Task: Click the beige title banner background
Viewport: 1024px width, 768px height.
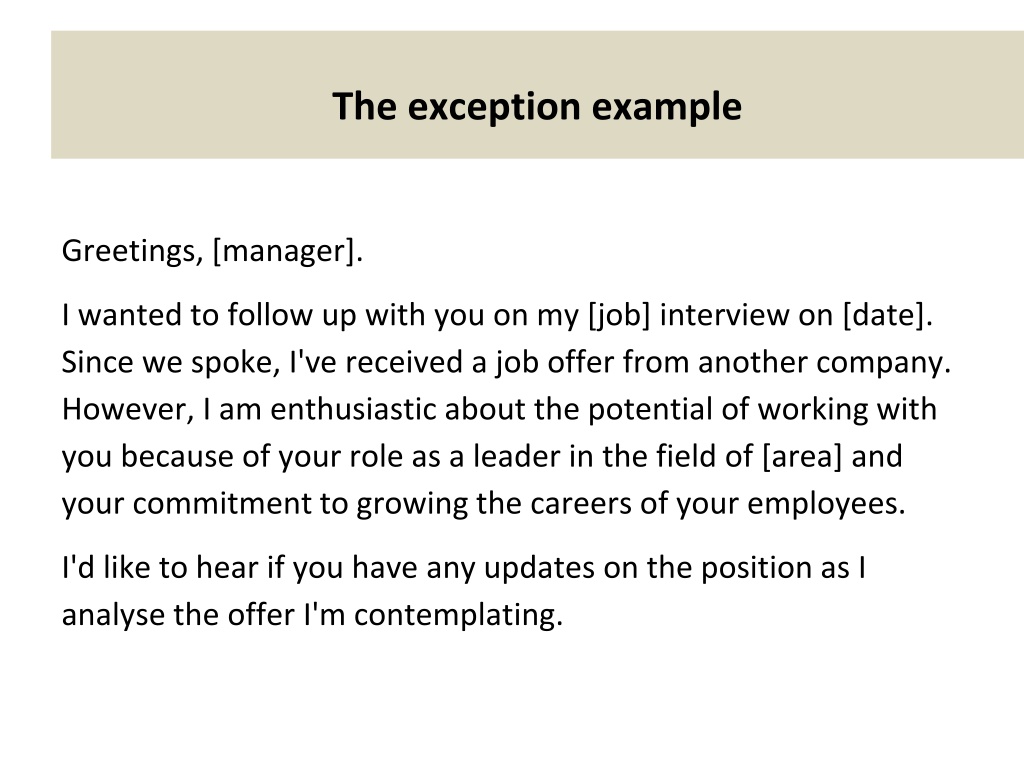Action: click(537, 94)
